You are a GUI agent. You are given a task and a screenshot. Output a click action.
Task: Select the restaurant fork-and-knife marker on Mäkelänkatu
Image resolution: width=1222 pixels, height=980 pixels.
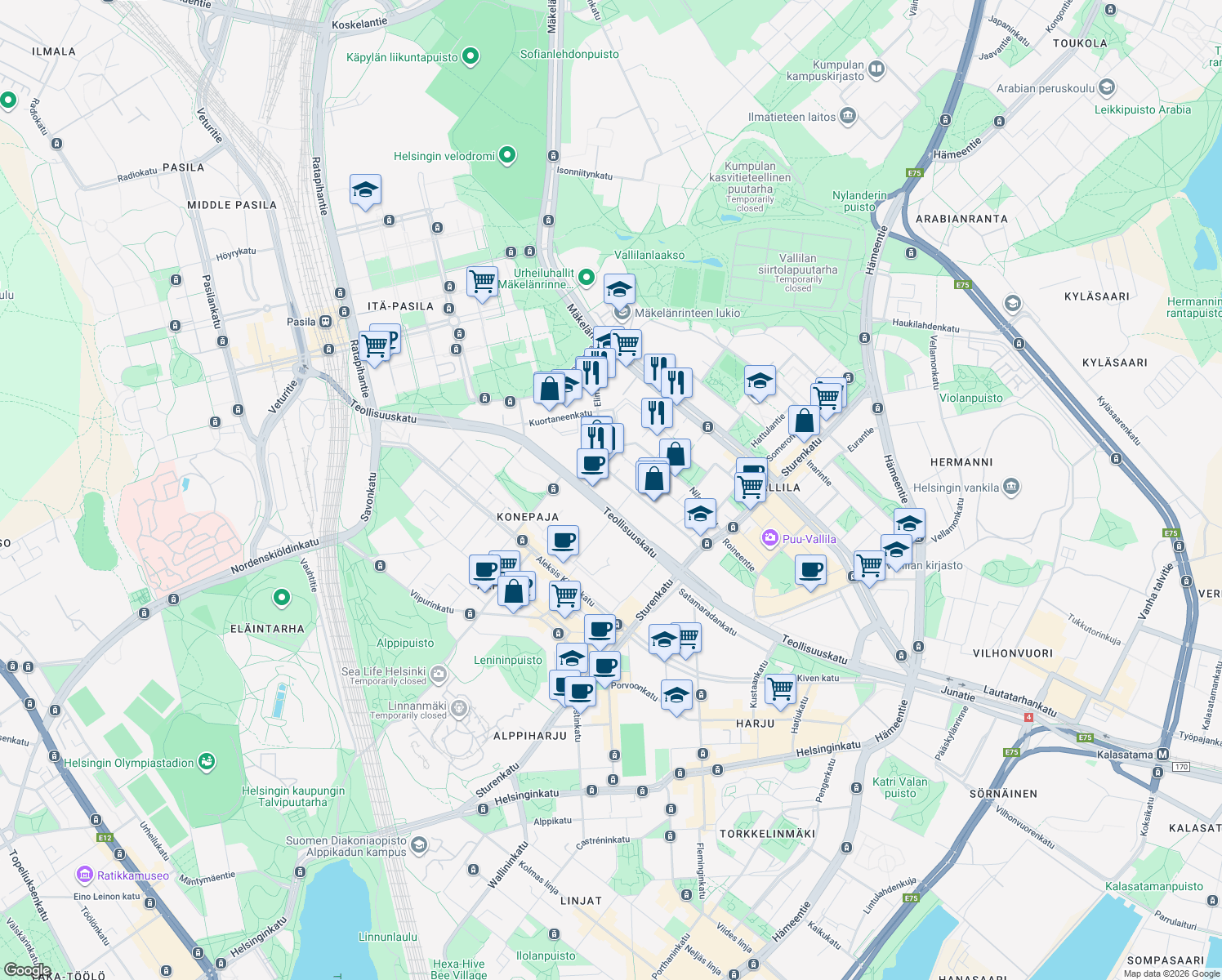tap(593, 375)
